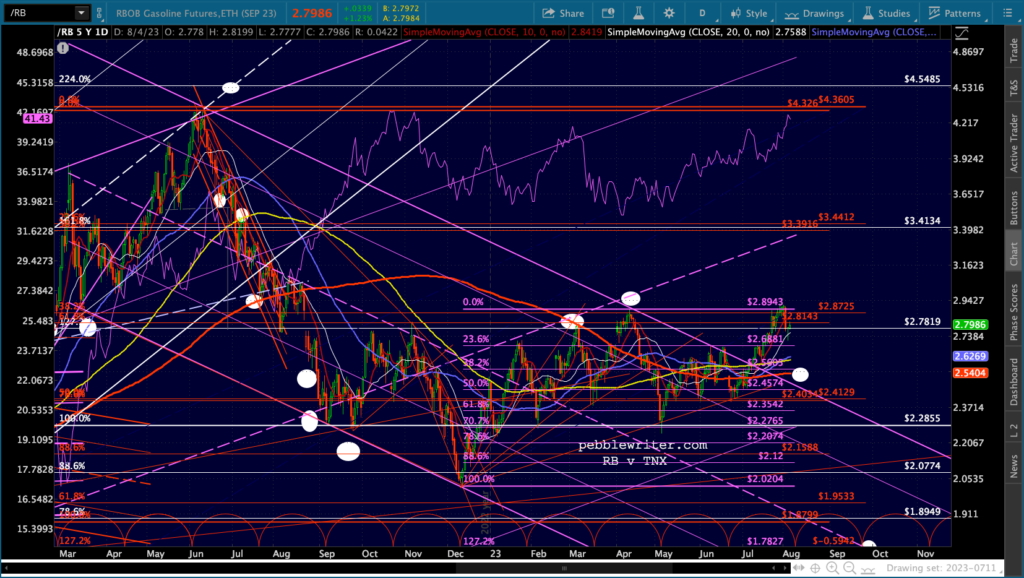Click the exclamation alert icon on chart
The image size is (1024, 578).
63,48
